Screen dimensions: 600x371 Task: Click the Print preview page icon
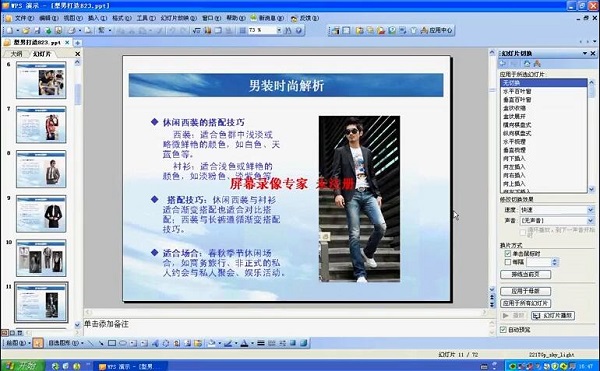(x=88, y=30)
